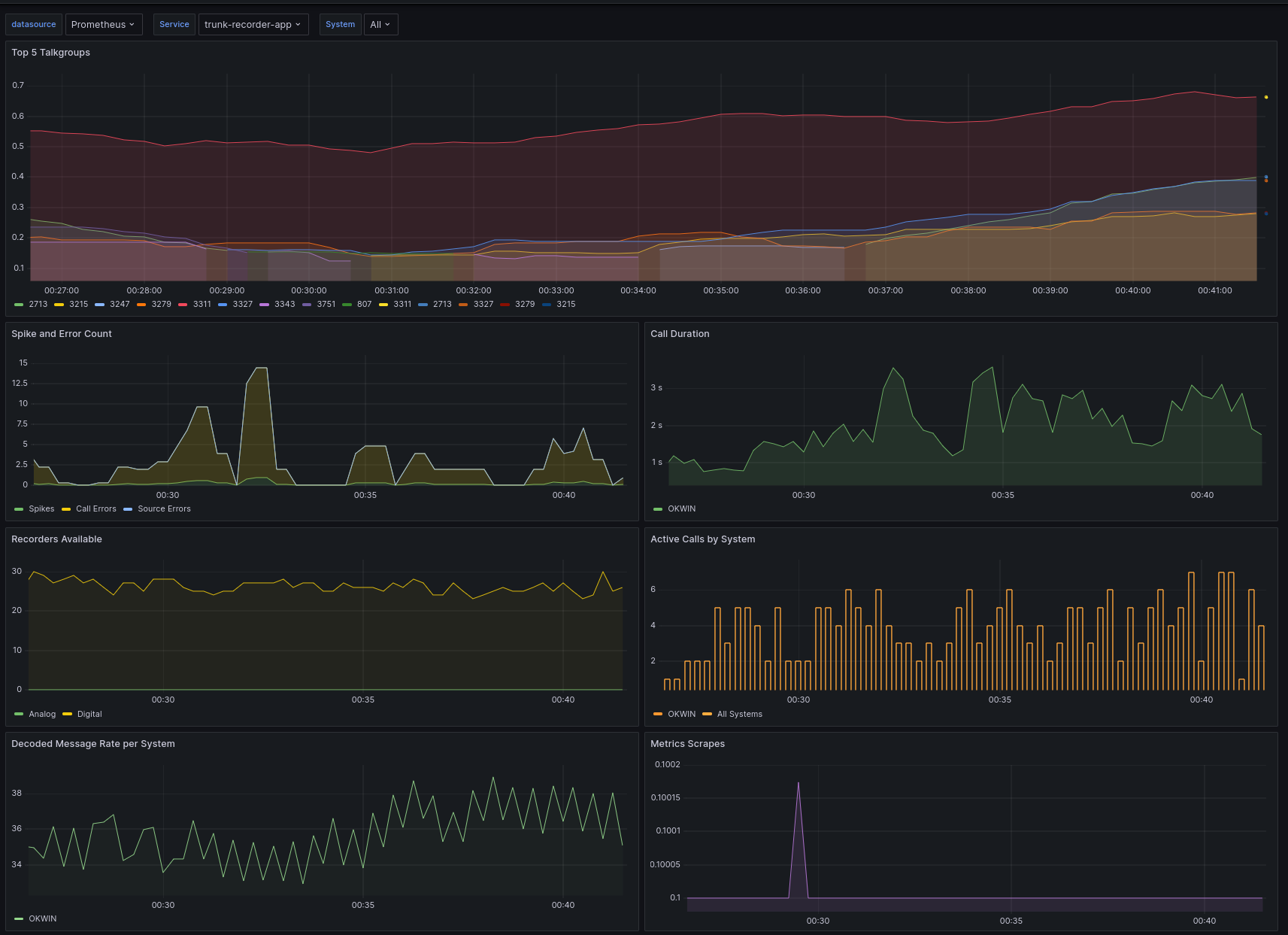This screenshot has width=1288, height=935.
Task: Open the Prometheus datasource dropdown
Action: point(104,24)
